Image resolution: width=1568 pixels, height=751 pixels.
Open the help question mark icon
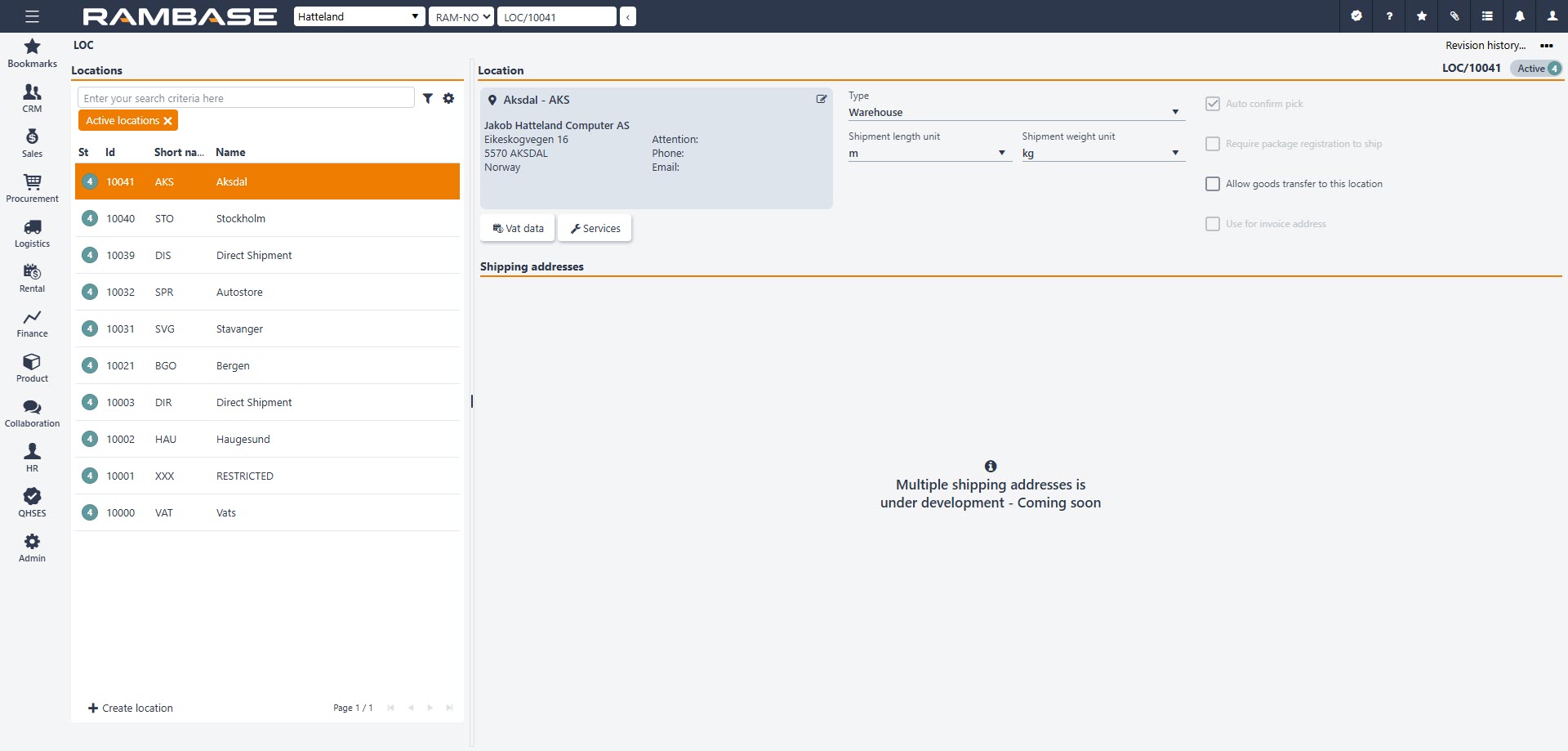pos(1389,16)
